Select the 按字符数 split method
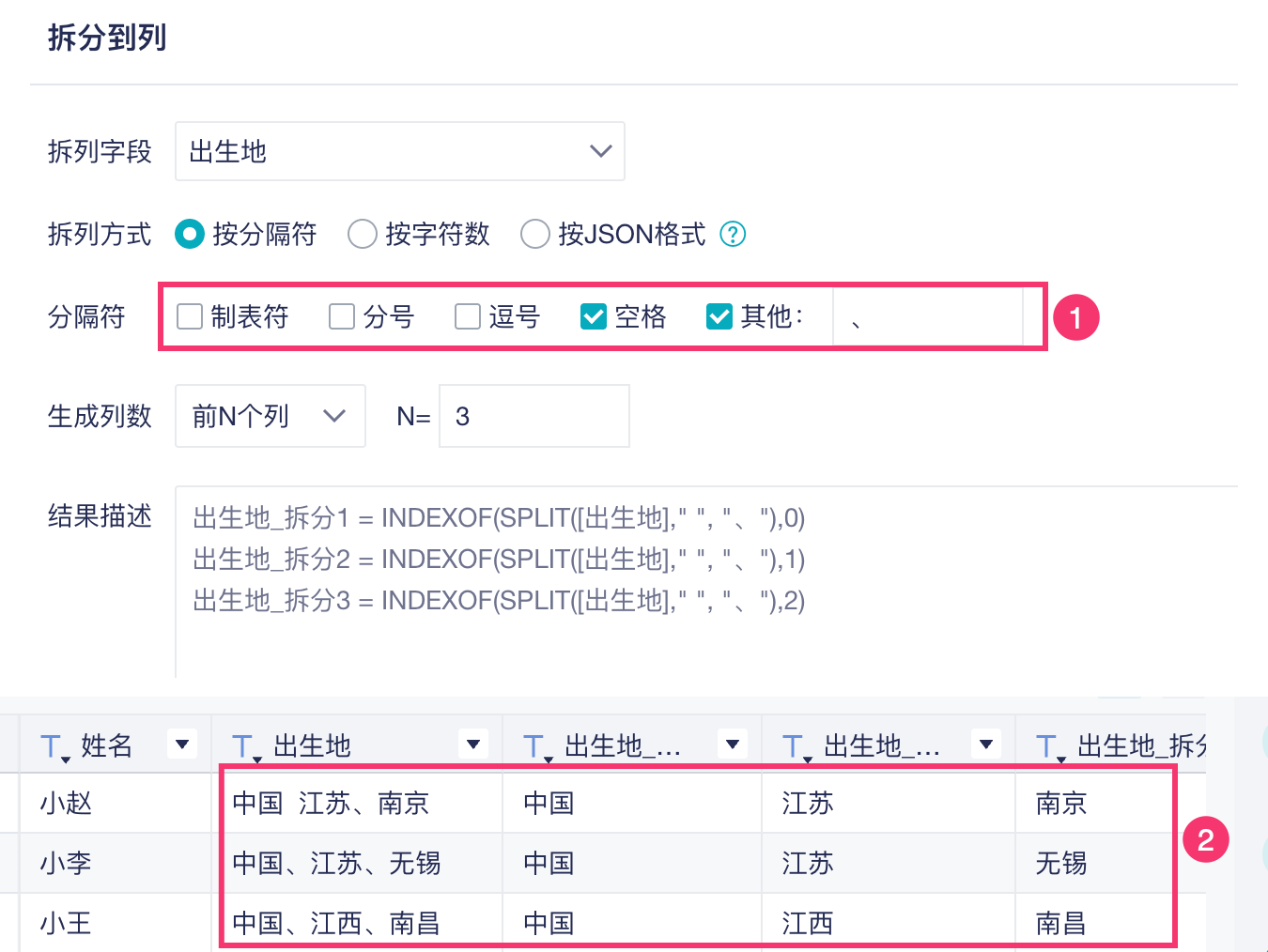 coord(363,234)
